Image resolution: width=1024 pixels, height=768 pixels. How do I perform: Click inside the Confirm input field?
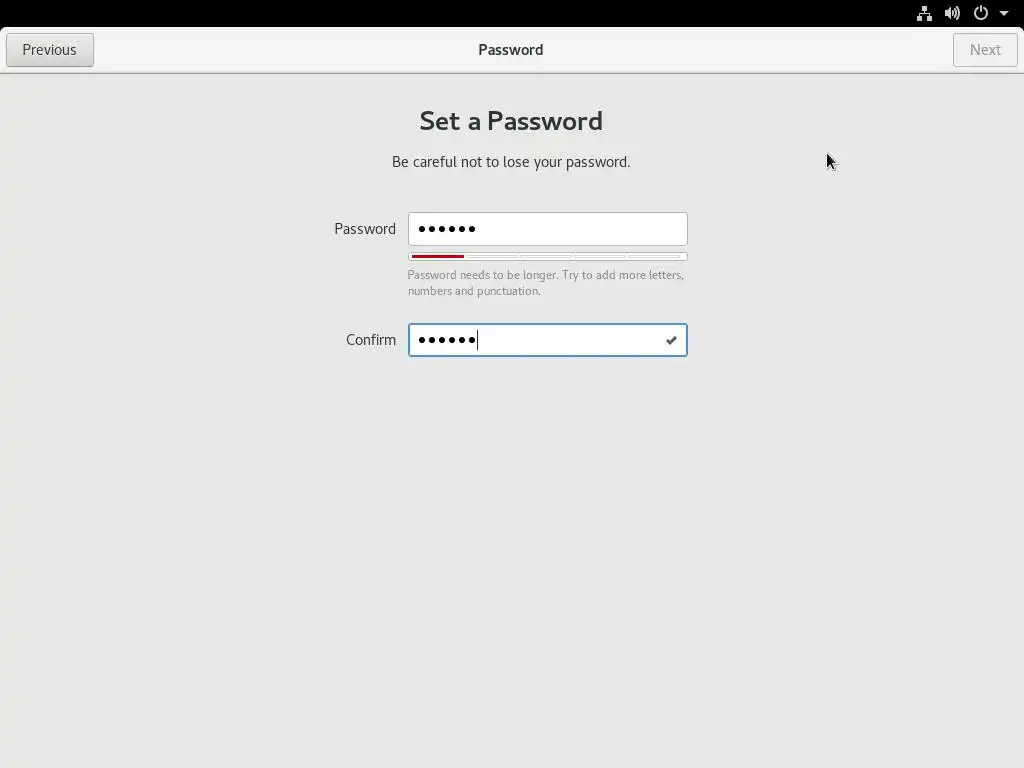coord(560,340)
